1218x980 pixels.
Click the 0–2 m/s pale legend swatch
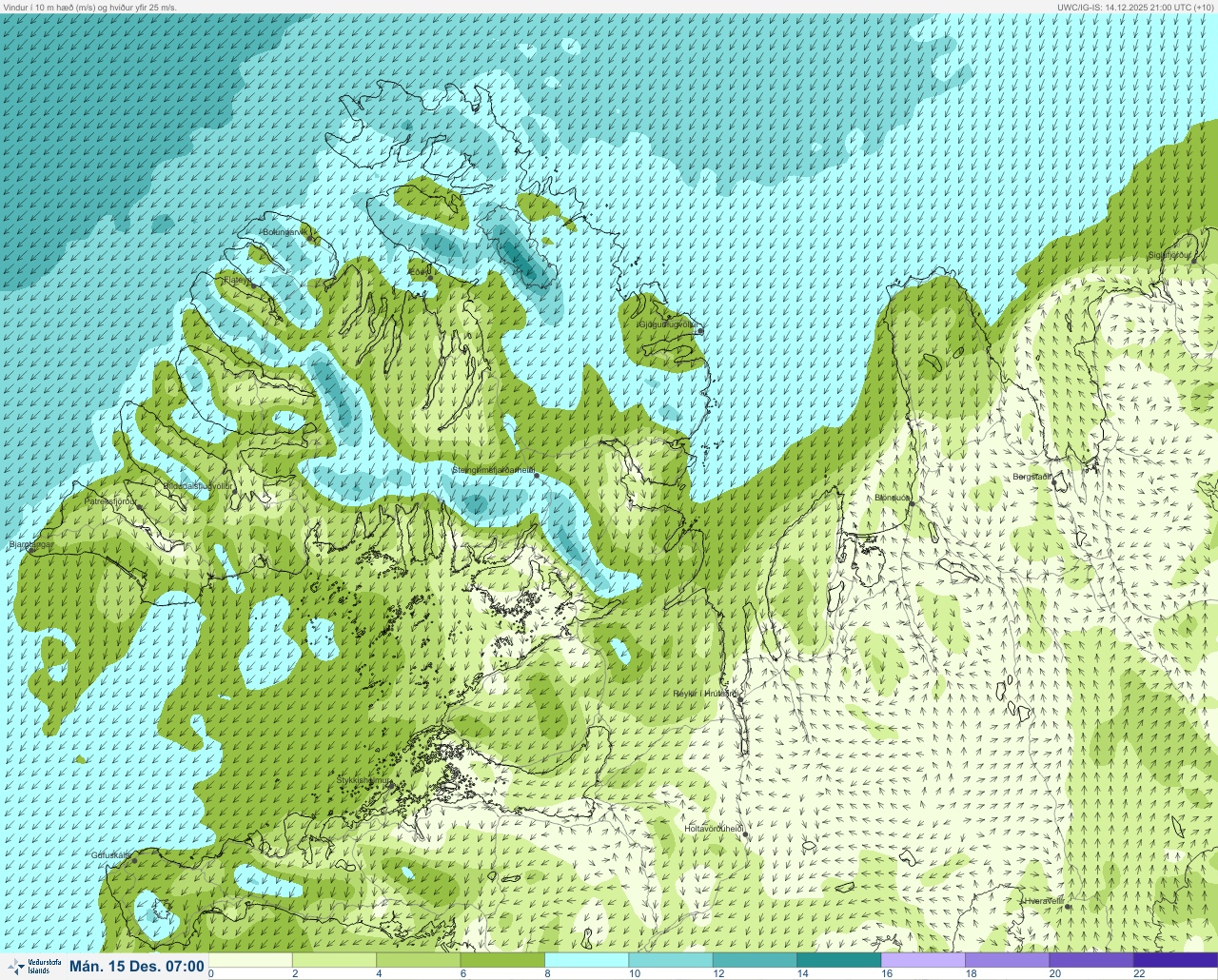(x=250, y=960)
